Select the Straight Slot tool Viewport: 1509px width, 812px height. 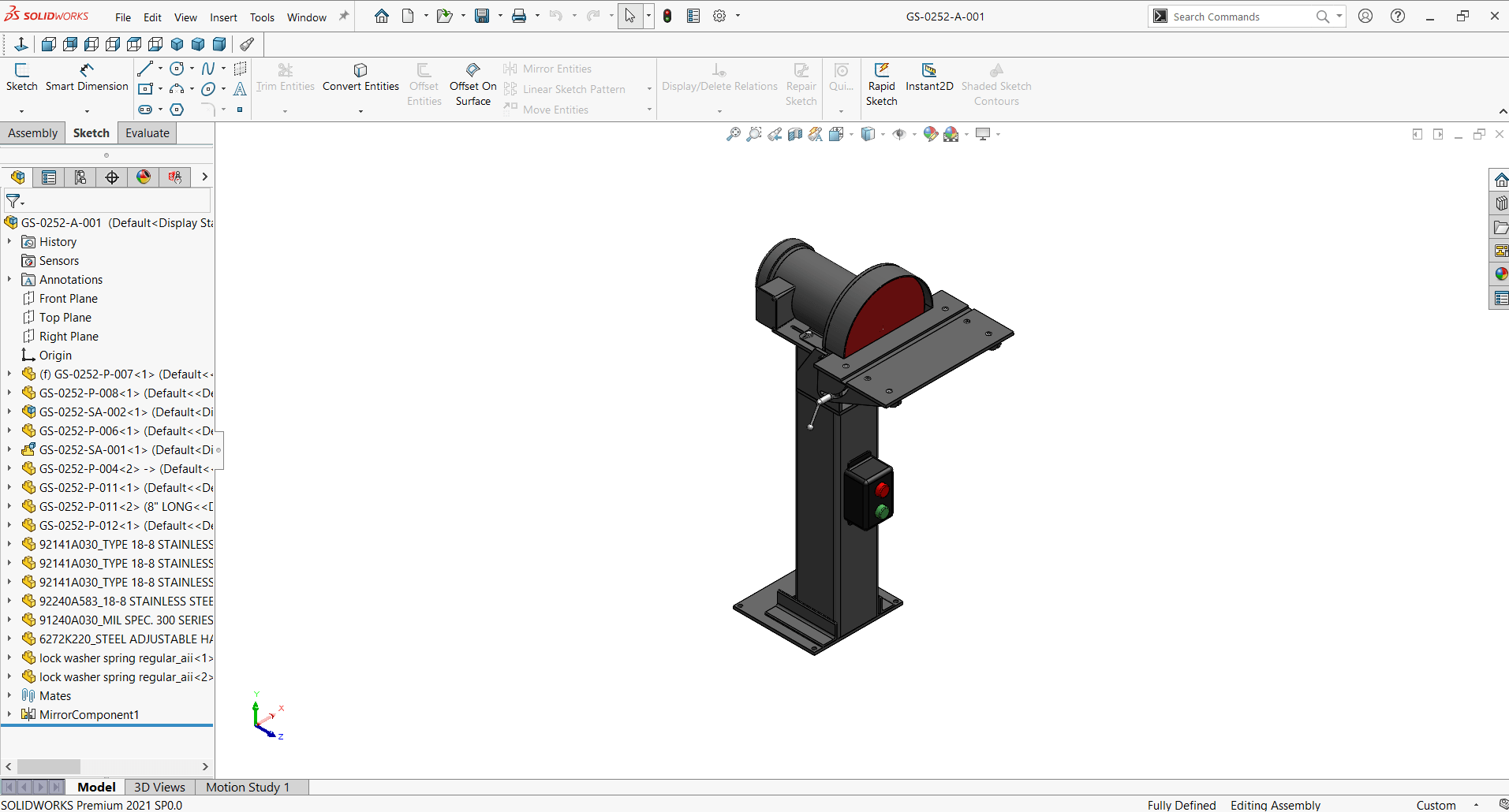tap(145, 110)
